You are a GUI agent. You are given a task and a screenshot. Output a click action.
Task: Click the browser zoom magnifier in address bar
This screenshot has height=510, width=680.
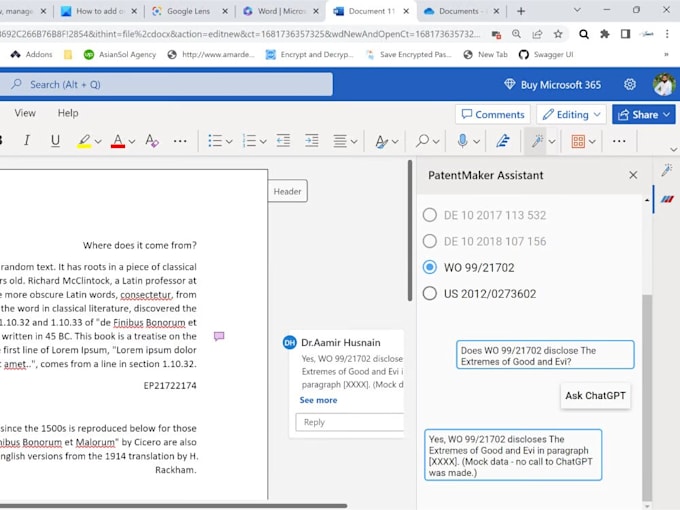pyautogui.click(x=516, y=34)
